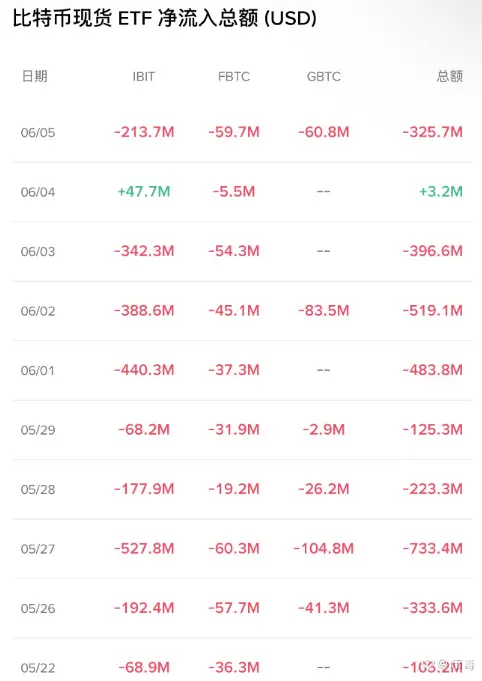The width and height of the screenshot is (482, 681).
Task: Click total value -396.6M
Action: point(432,251)
